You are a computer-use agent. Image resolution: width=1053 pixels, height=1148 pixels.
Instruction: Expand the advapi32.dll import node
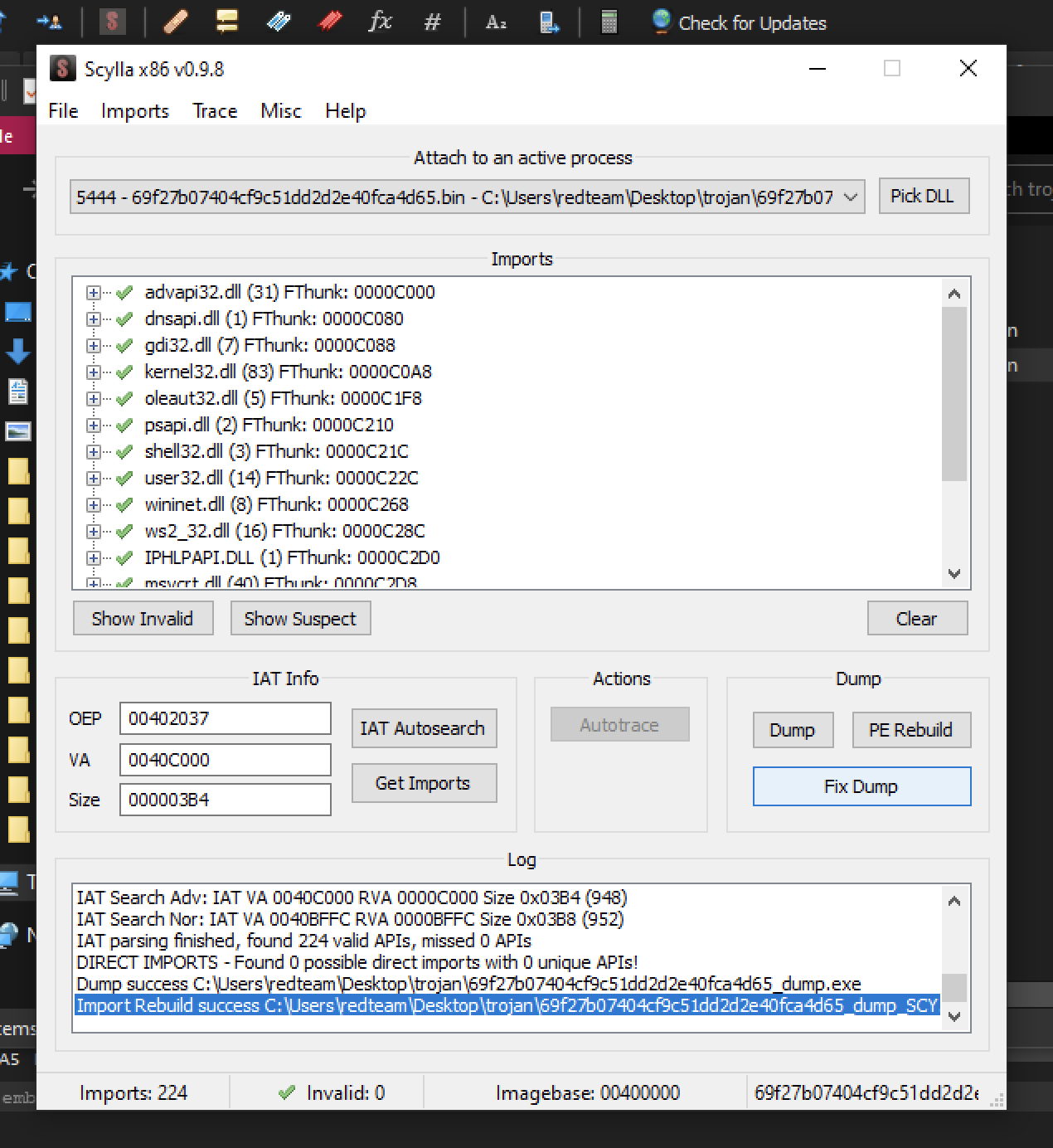(94, 293)
